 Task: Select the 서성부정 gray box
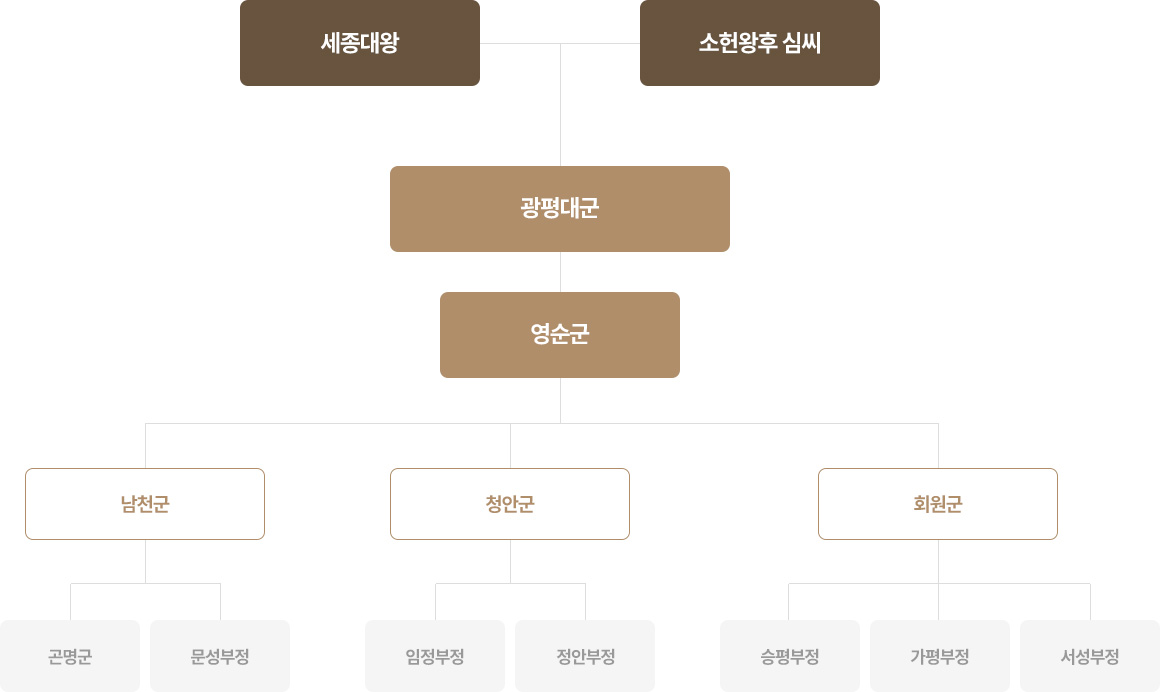(1090, 656)
